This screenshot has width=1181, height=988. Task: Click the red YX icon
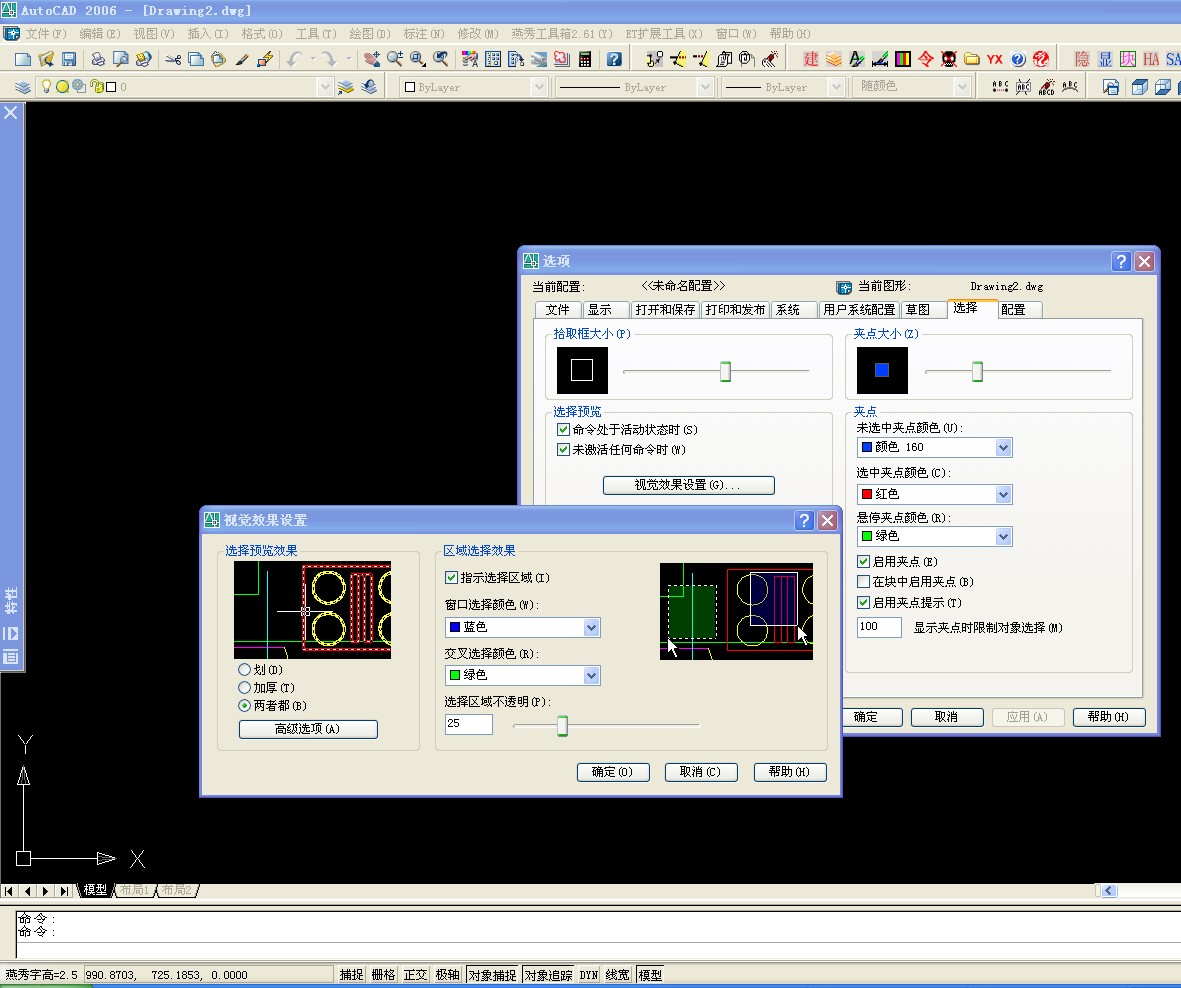pyautogui.click(x=995, y=59)
